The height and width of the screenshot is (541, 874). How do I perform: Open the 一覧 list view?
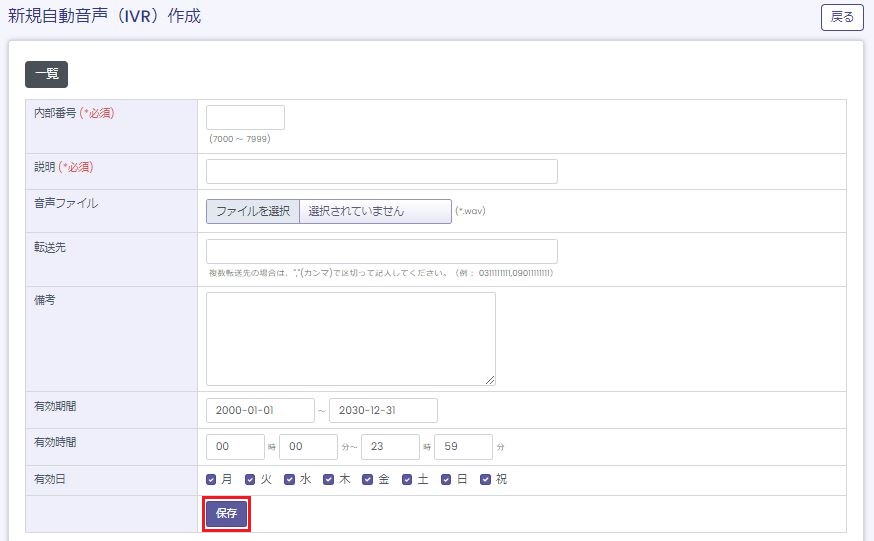pos(46,74)
